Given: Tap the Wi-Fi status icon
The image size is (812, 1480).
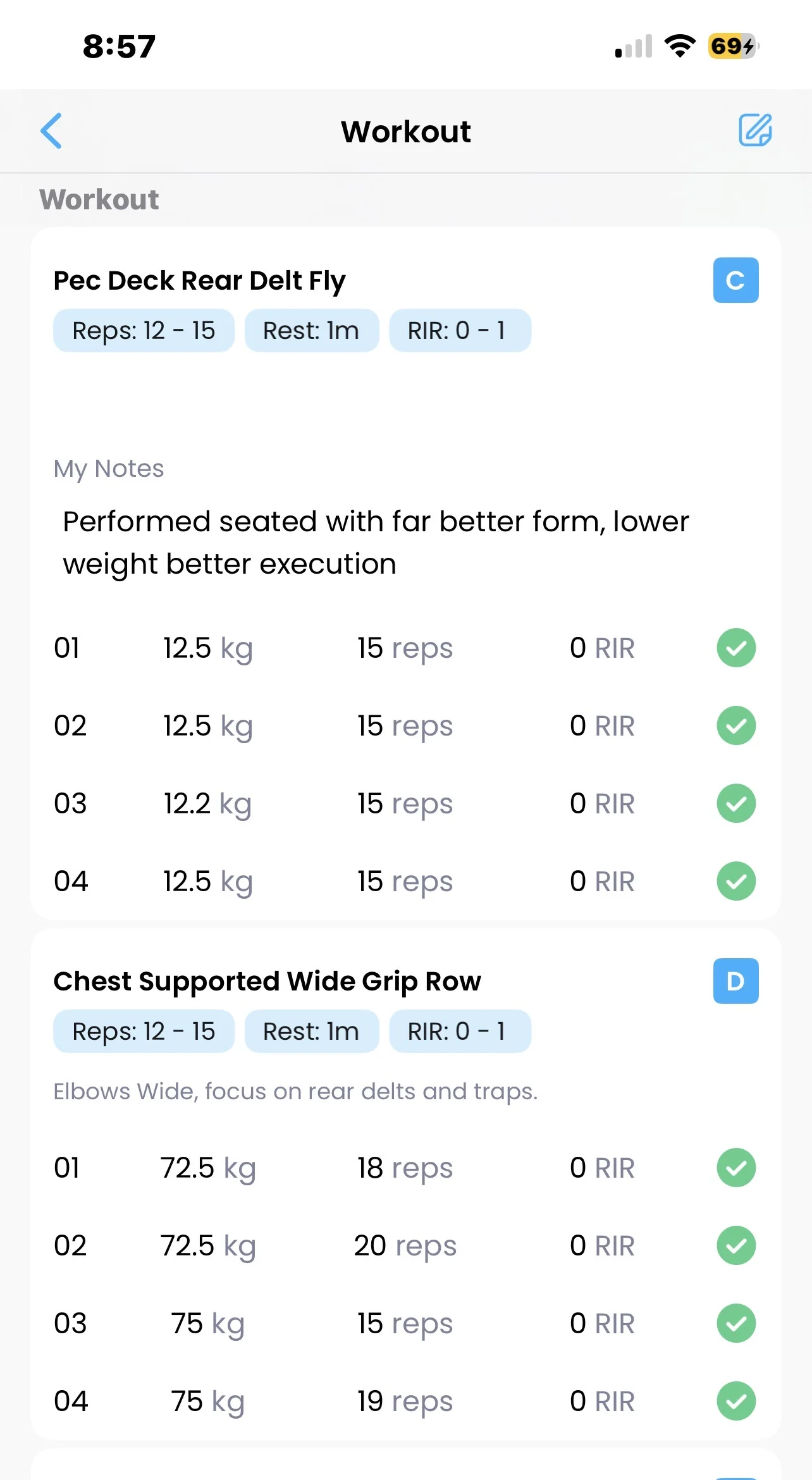Looking at the screenshot, I should 680,46.
